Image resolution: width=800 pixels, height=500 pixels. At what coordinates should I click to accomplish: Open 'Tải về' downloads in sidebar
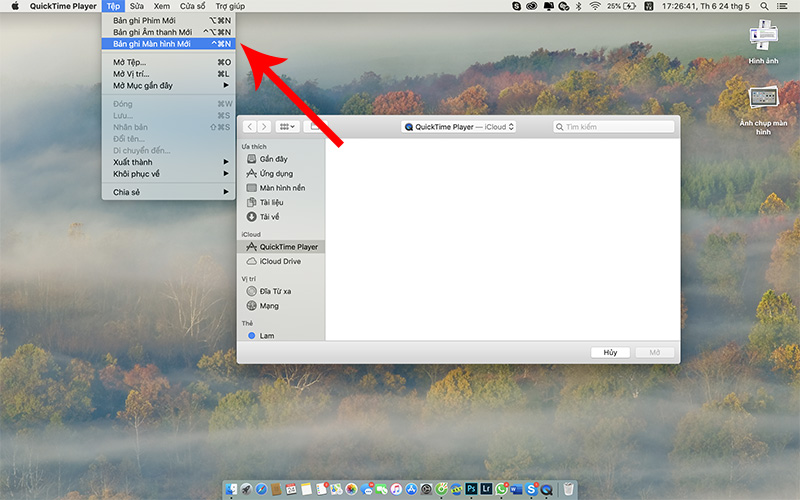pos(269,217)
